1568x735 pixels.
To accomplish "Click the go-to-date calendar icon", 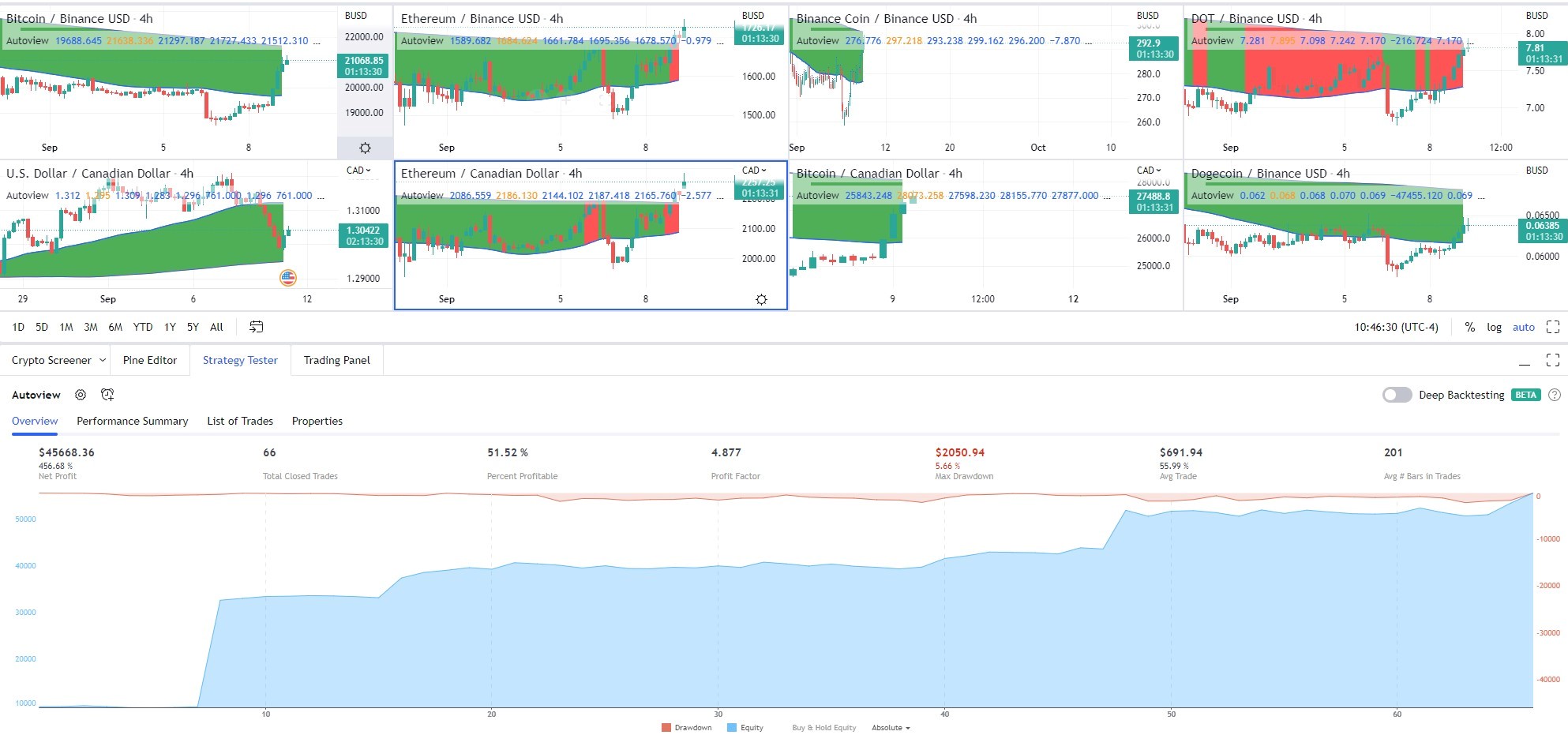I will (257, 326).
